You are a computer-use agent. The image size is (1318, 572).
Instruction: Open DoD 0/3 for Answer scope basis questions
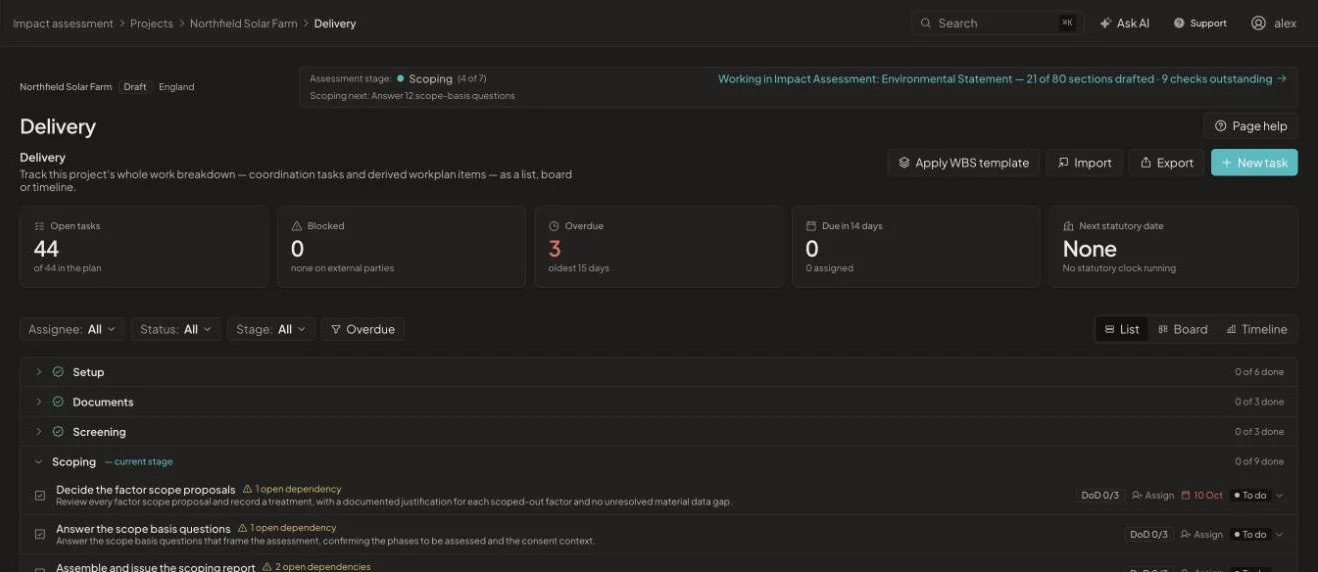tap(1149, 534)
